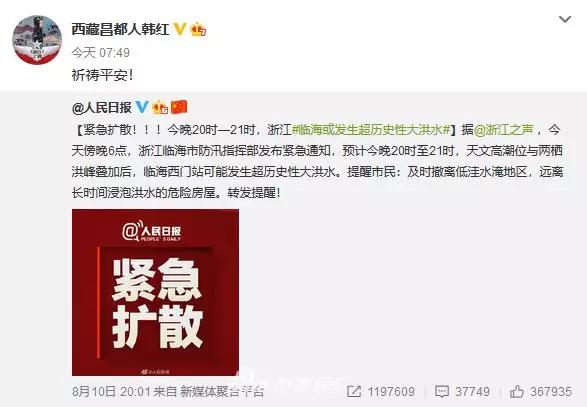Click the 人民日报 logo in the image
Viewport: 587px width, 407px height.
click(151, 231)
